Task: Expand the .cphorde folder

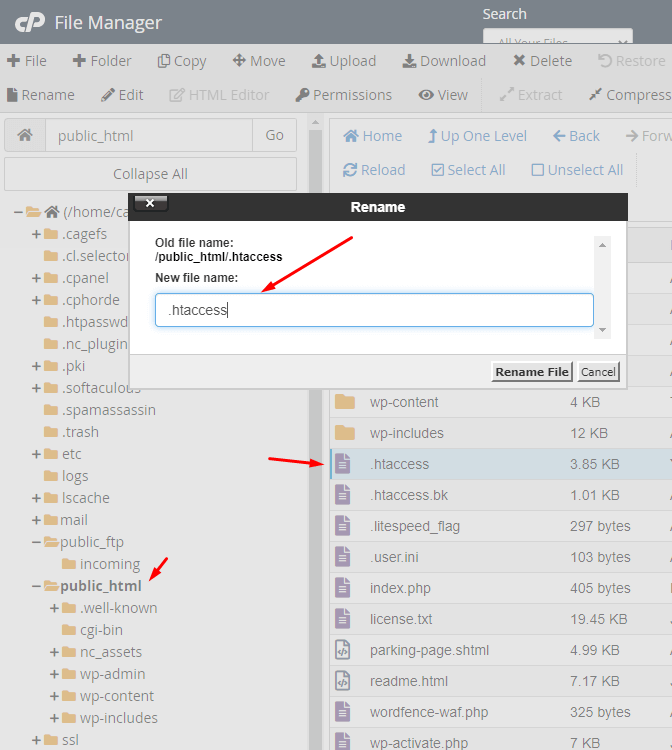Action: point(36,300)
